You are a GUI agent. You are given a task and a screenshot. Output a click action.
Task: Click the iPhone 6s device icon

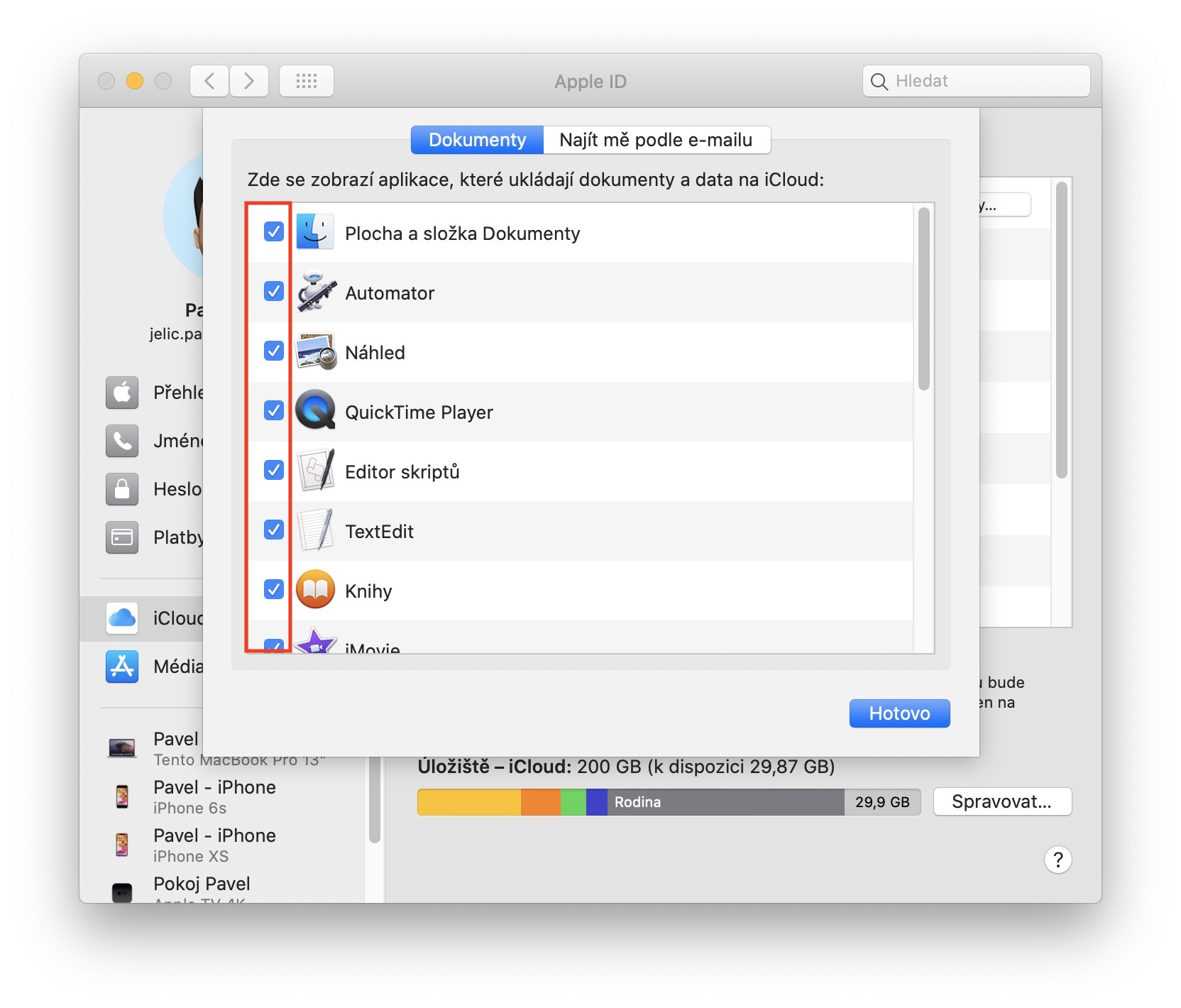click(x=122, y=796)
